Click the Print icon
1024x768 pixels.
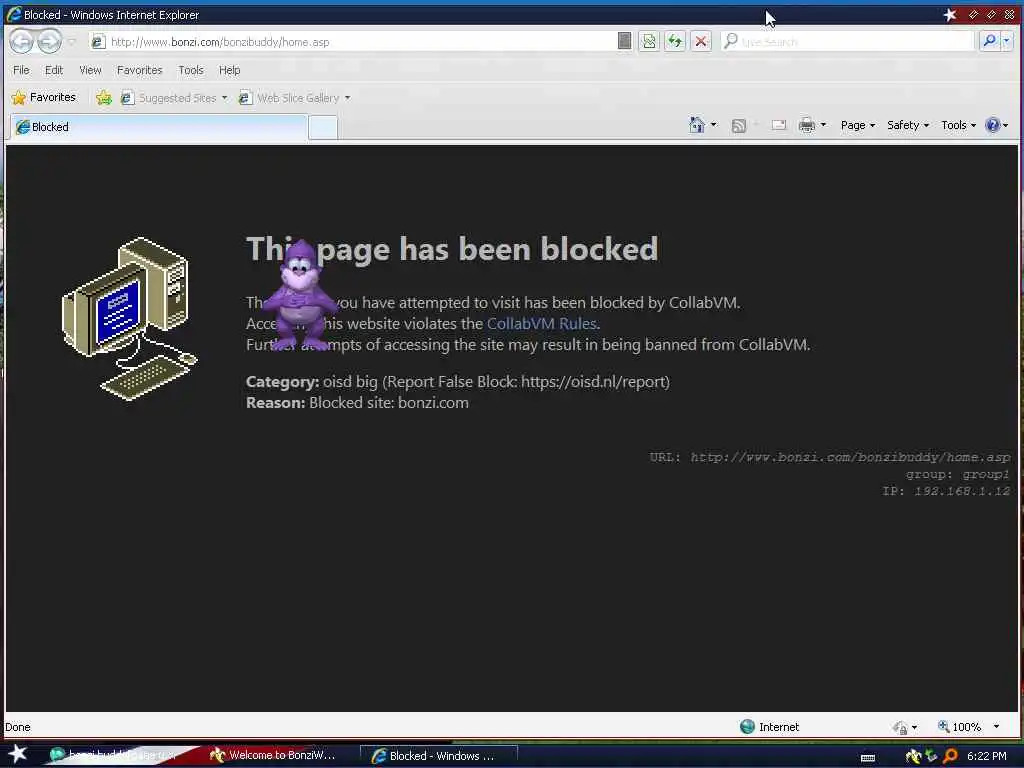pos(807,125)
